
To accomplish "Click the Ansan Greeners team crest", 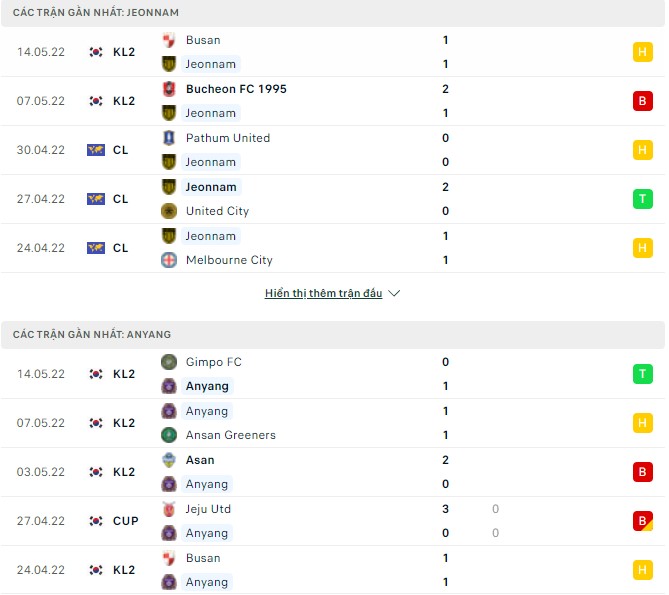I will 169,435.
